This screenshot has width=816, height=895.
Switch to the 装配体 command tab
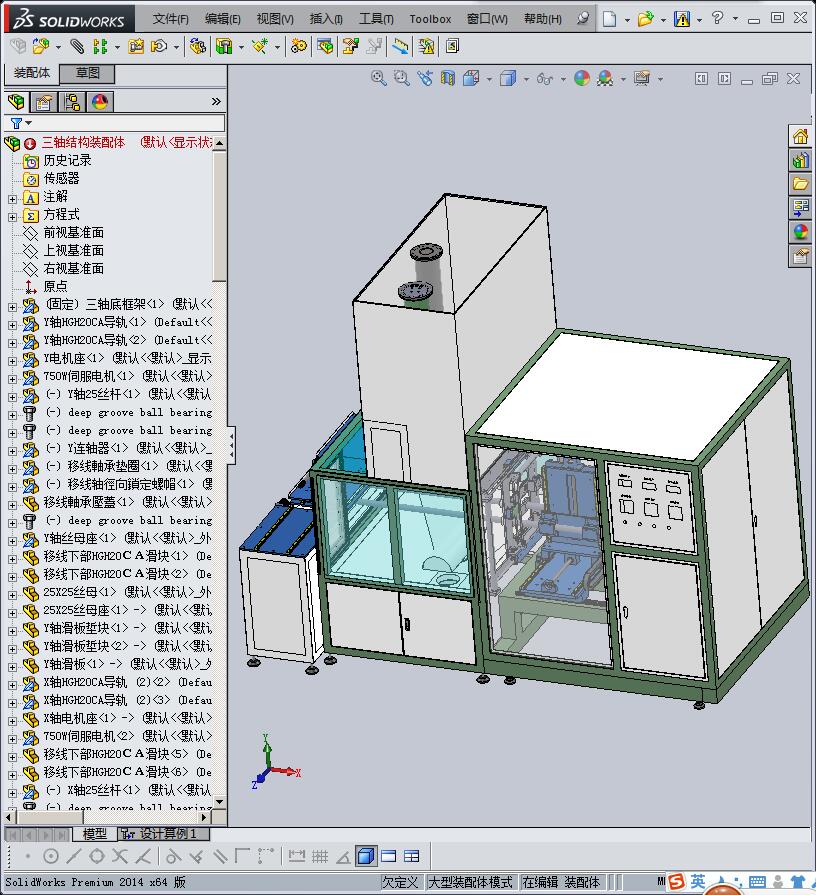pos(32,73)
